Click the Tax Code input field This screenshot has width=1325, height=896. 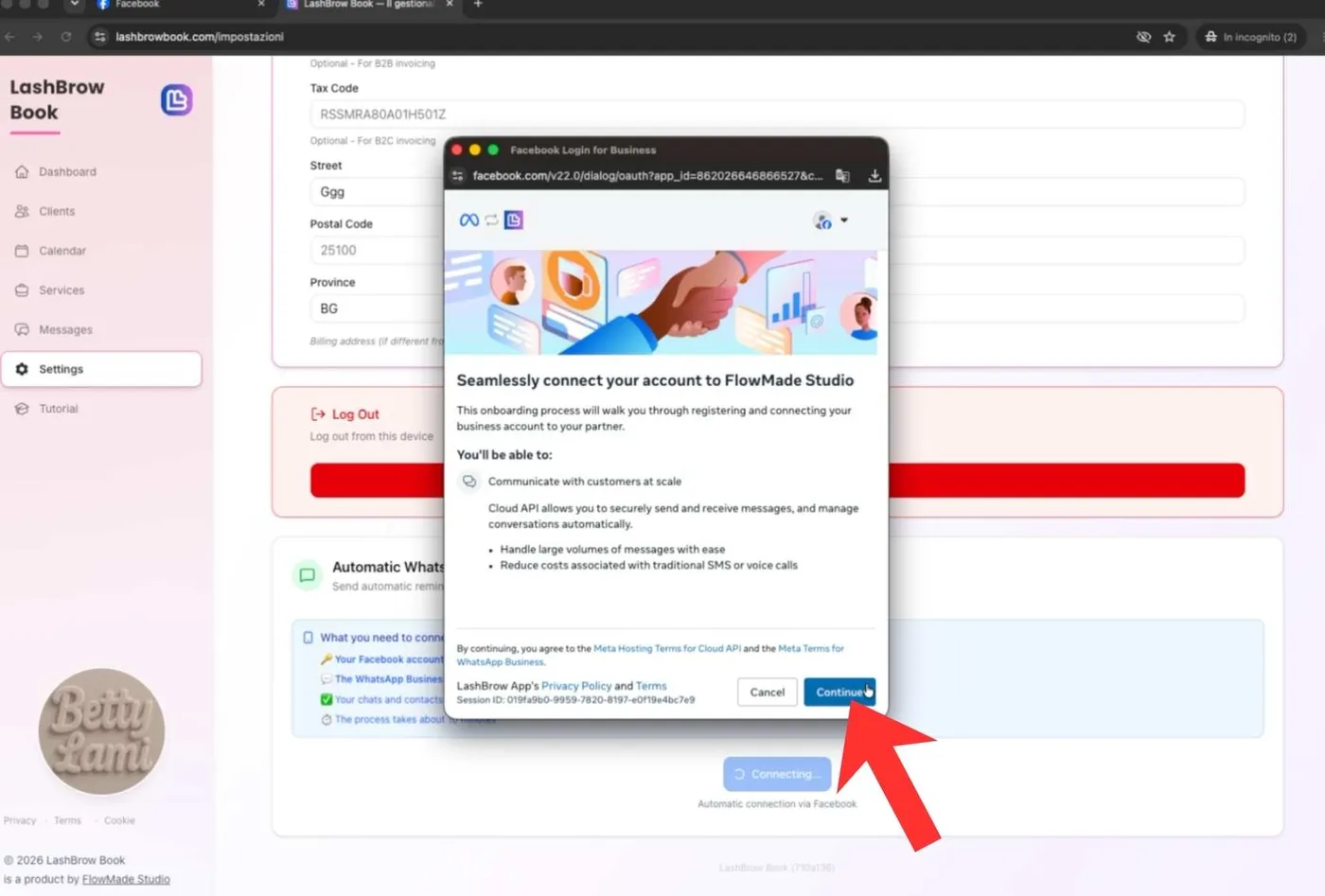[x=777, y=114]
